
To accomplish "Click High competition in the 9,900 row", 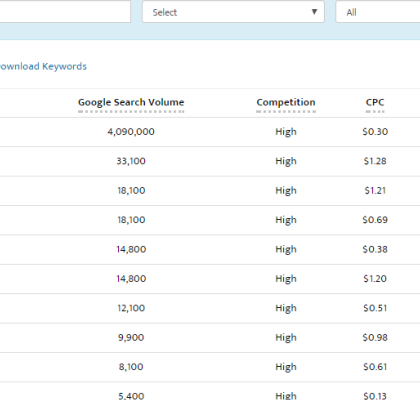I will coord(286,338).
